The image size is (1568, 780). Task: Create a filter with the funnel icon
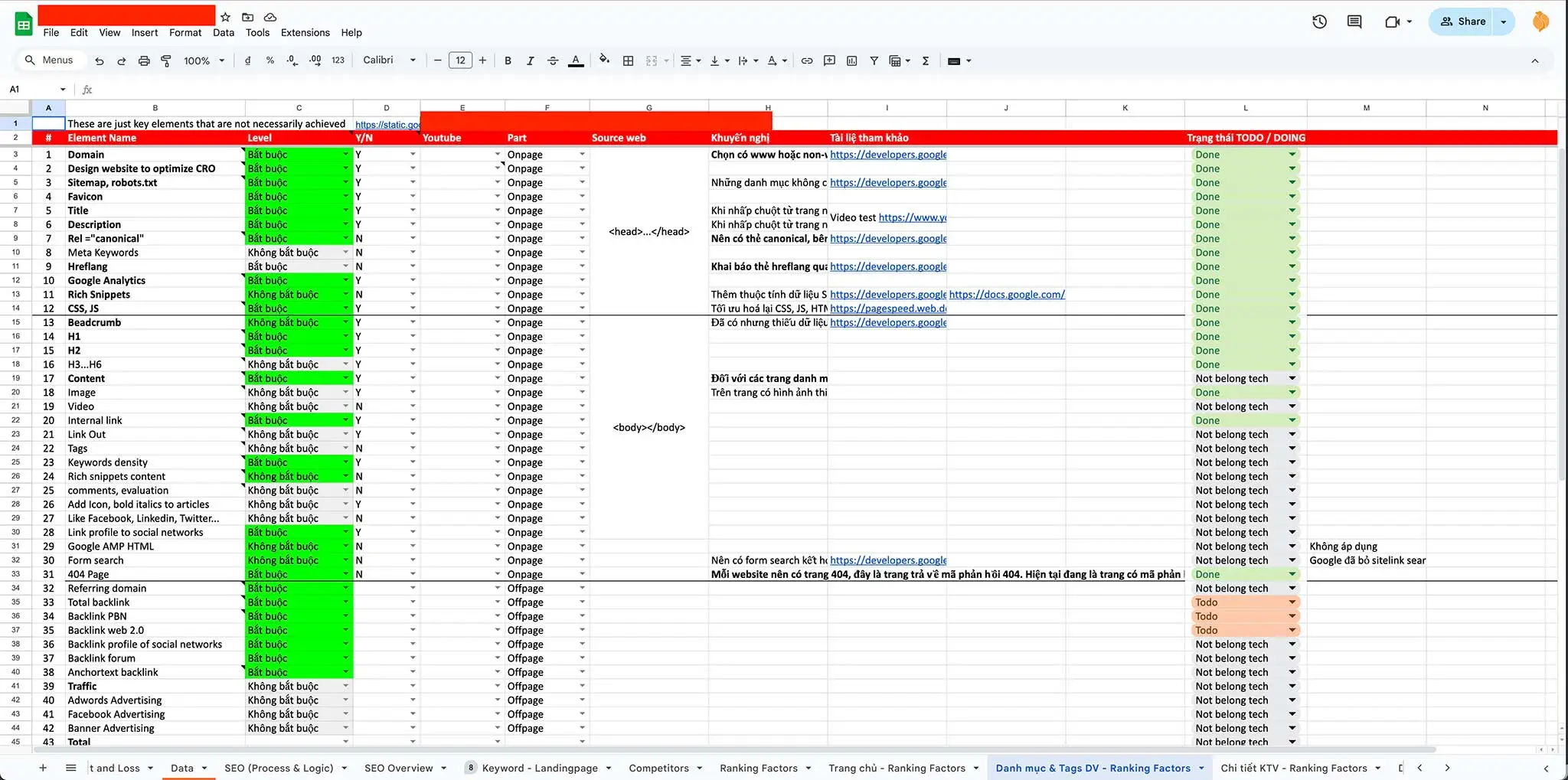[874, 61]
